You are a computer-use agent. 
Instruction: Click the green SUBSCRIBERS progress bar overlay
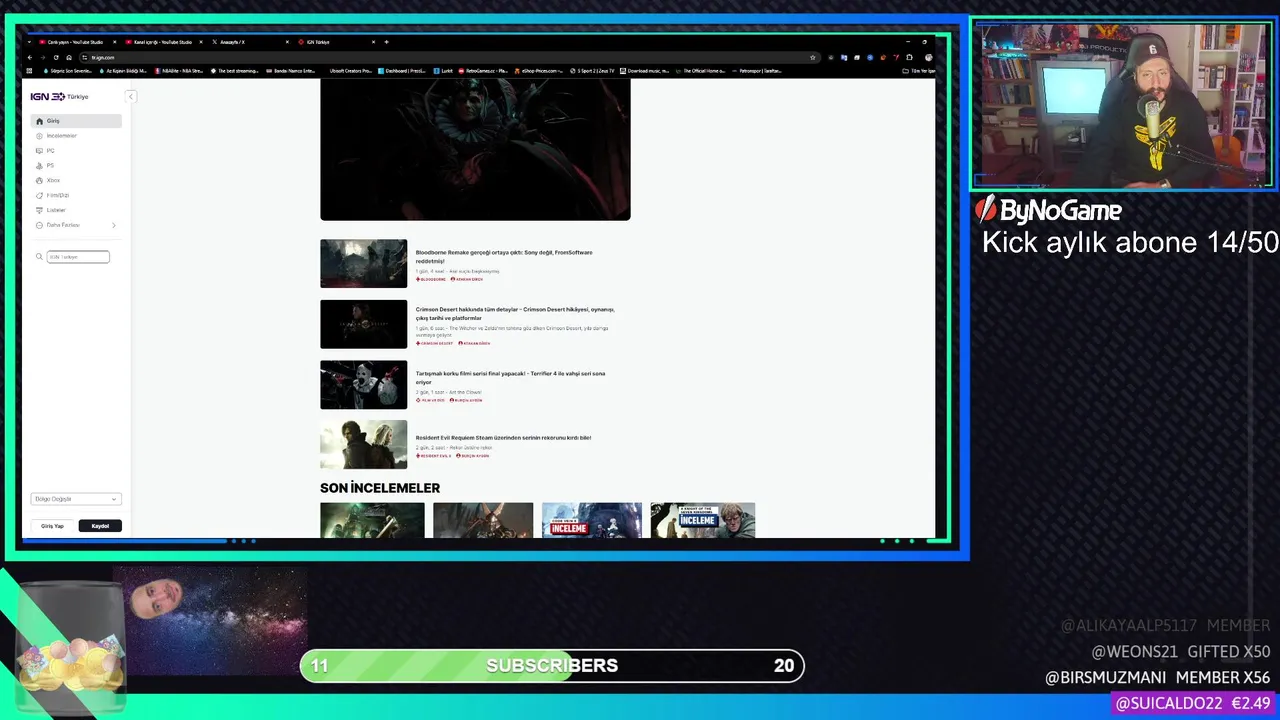point(552,666)
